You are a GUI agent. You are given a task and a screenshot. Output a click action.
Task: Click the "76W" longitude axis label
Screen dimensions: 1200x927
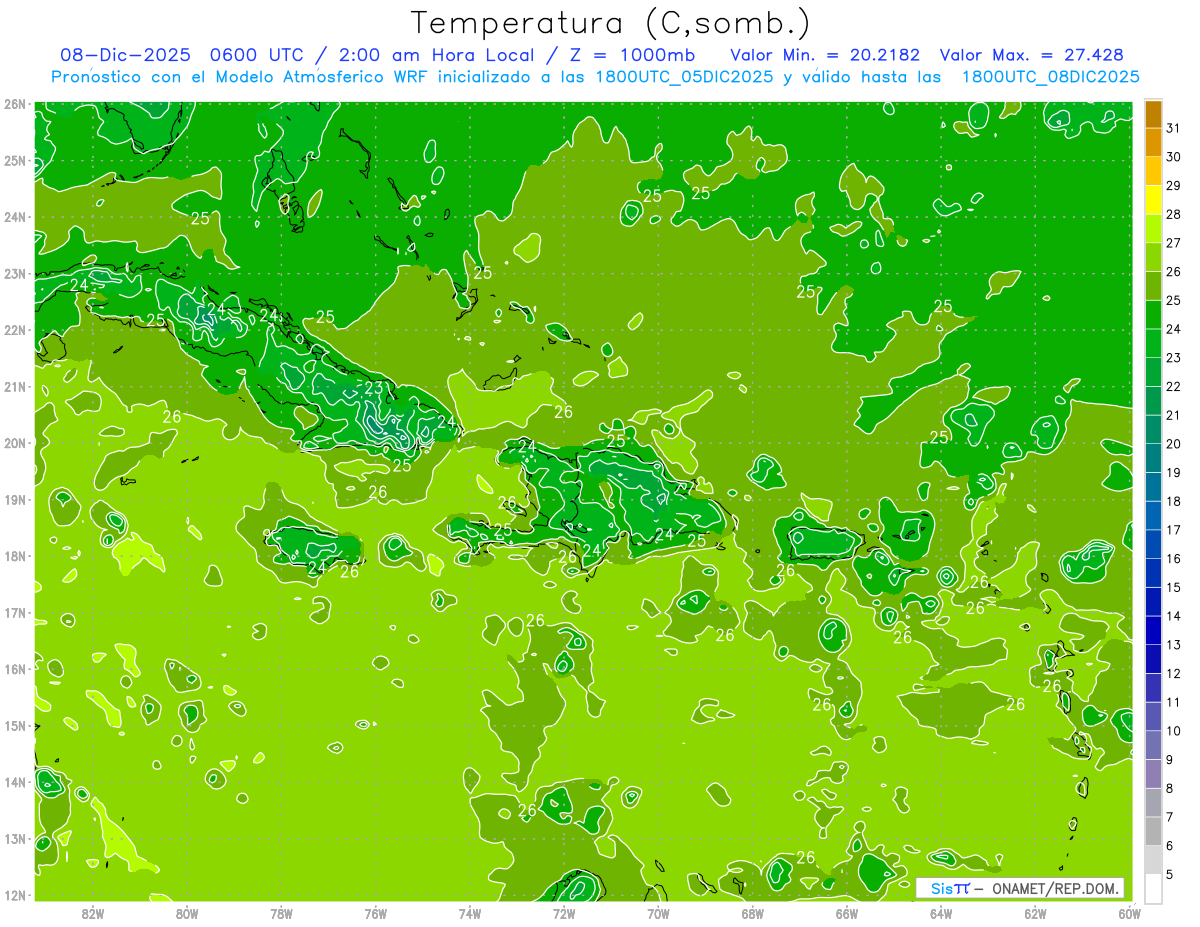(375, 912)
